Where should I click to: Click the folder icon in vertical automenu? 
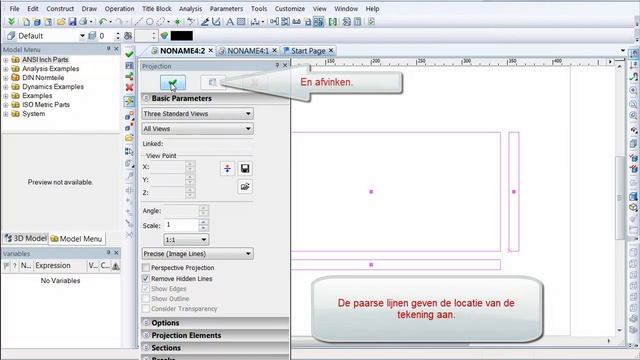129,138
